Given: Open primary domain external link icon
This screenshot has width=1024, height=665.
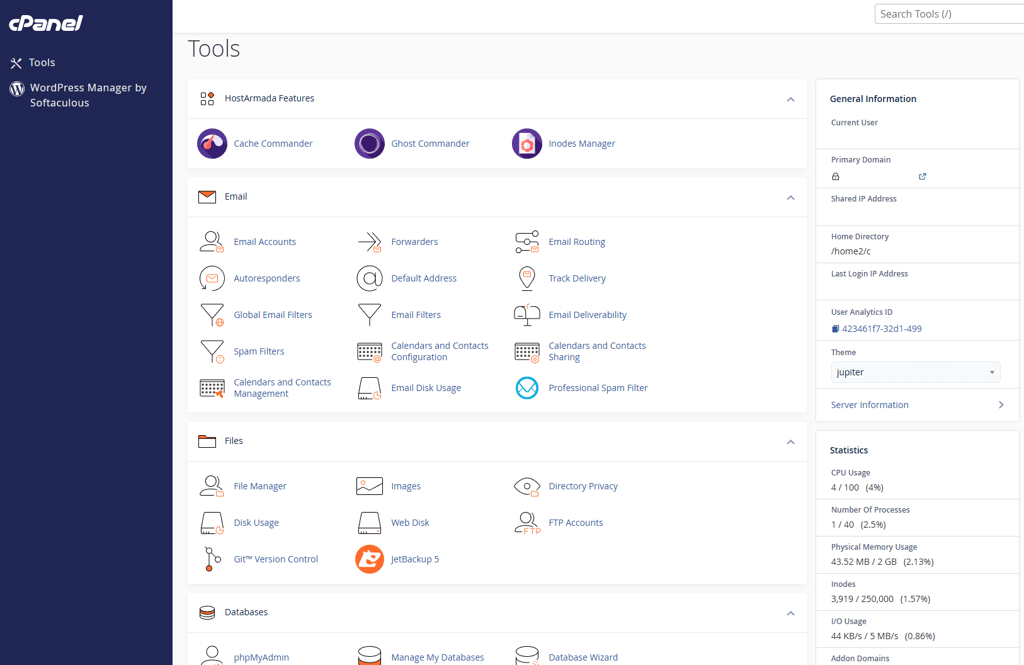Looking at the screenshot, I should tap(922, 176).
